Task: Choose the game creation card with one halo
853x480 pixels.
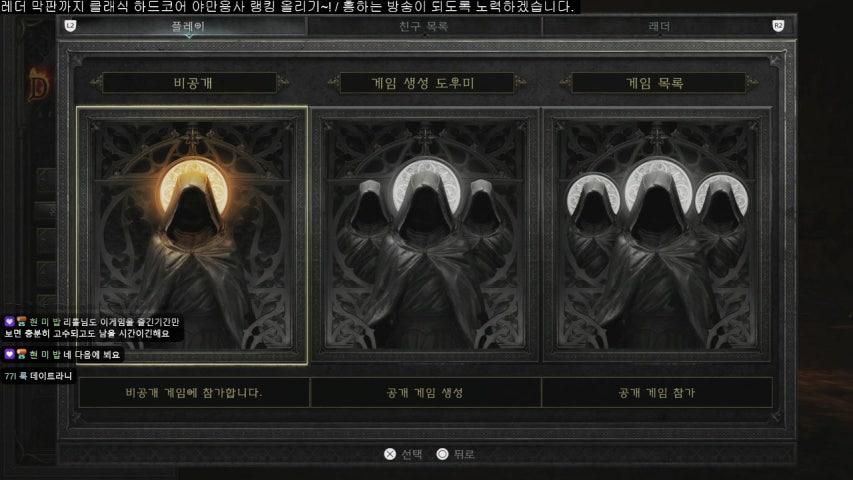Action: coord(424,235)
